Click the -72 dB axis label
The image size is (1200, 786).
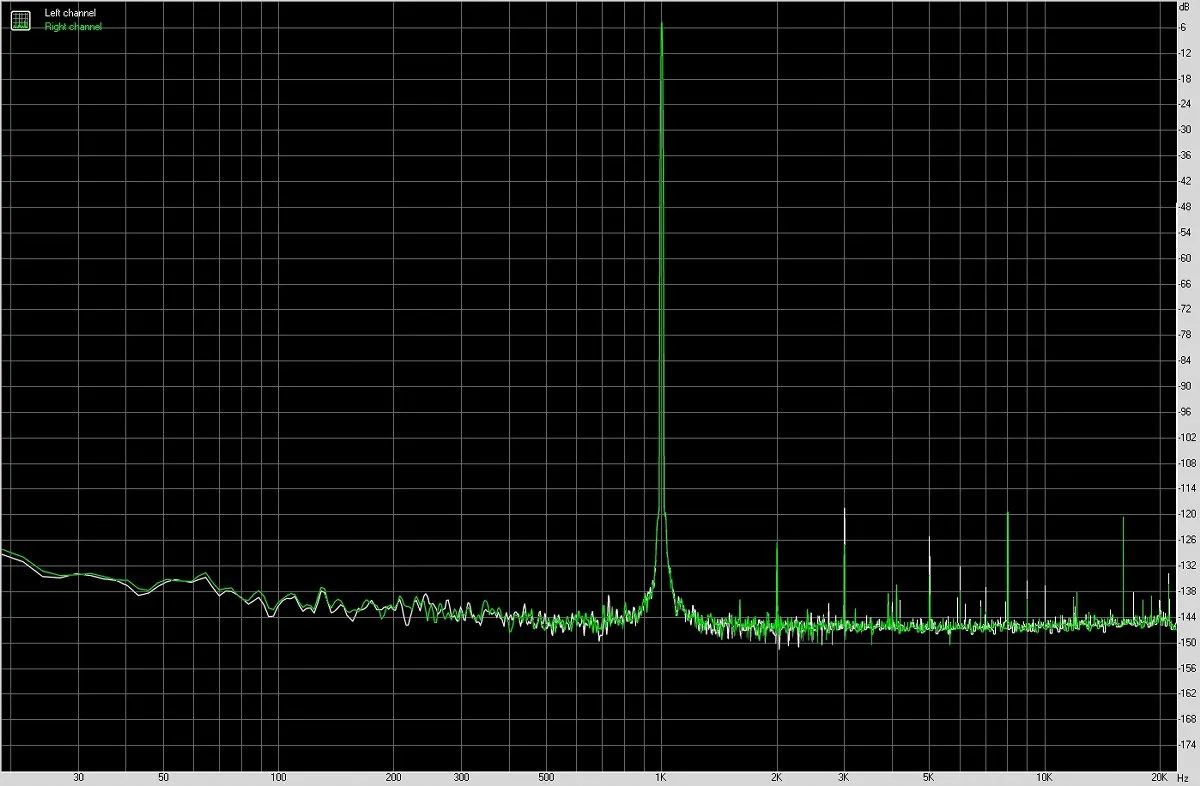coord(1186,309)
